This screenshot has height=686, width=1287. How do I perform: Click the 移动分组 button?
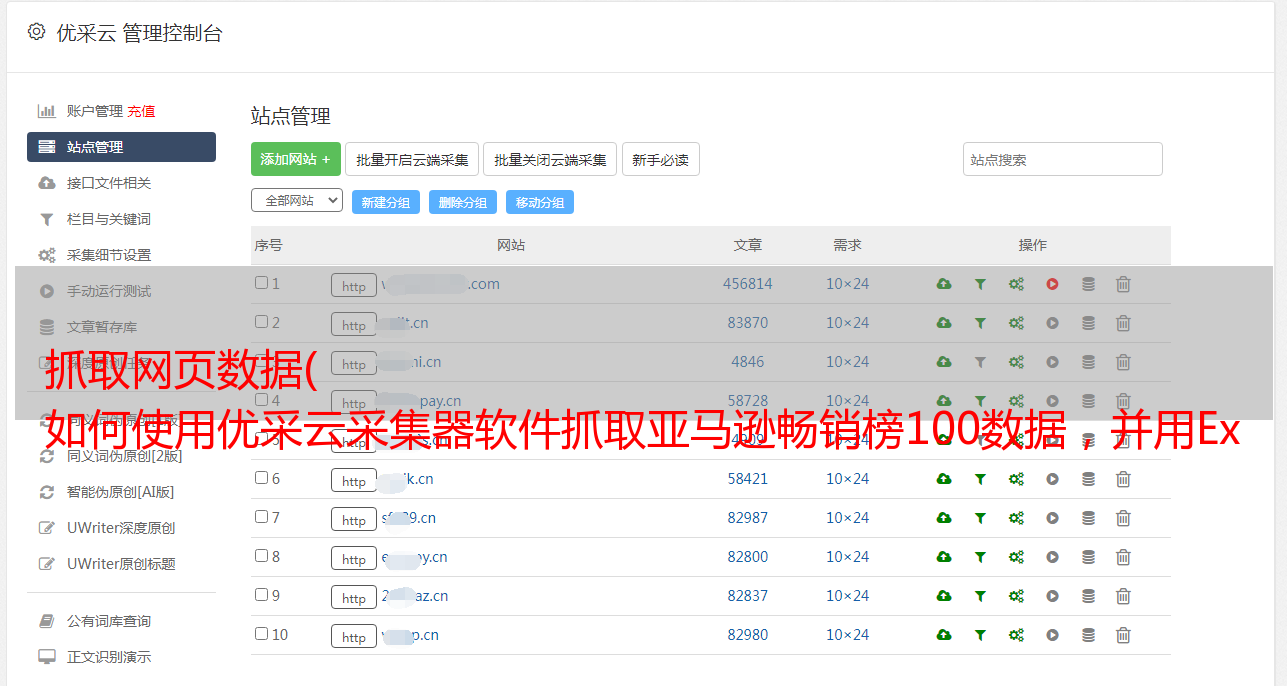(x=540, y=202)
